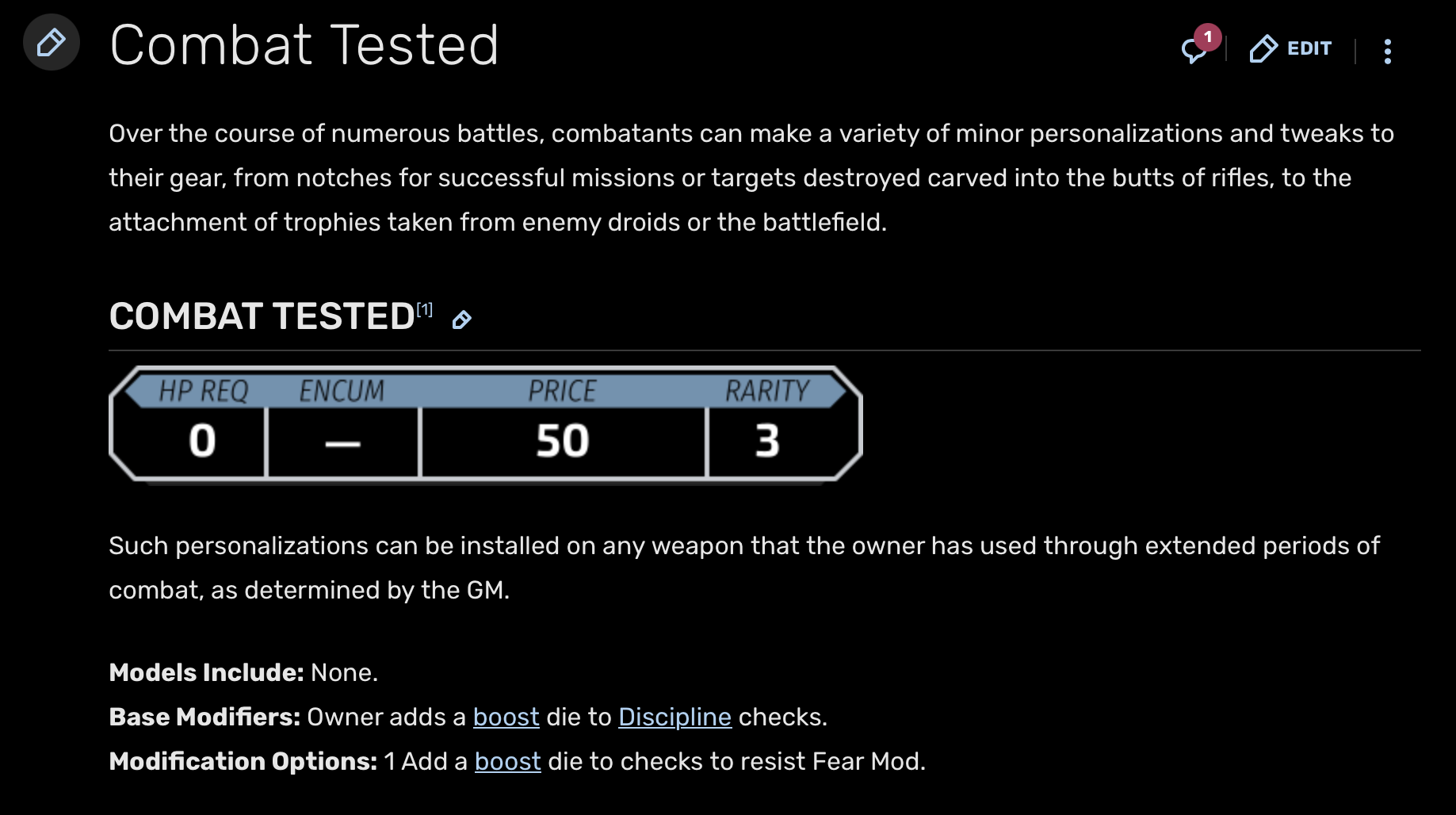Viewport: 1456px width, 815px height.
Task: Click the "Base Modifiers:" label
Action: click(204, 717)
